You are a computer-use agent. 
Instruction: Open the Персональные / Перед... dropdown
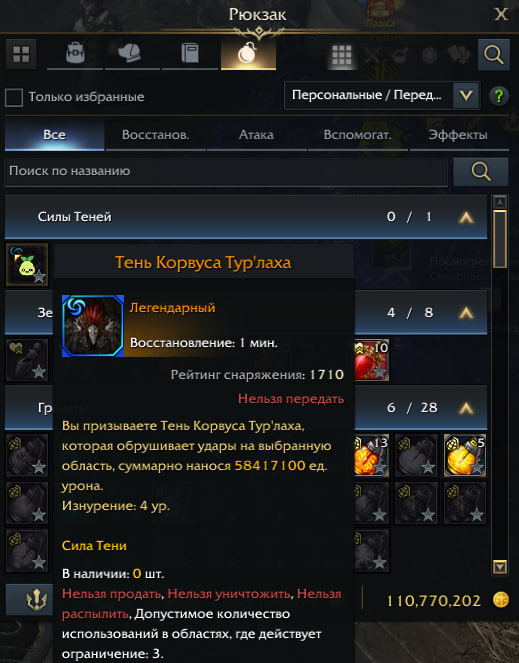[382, 95]
